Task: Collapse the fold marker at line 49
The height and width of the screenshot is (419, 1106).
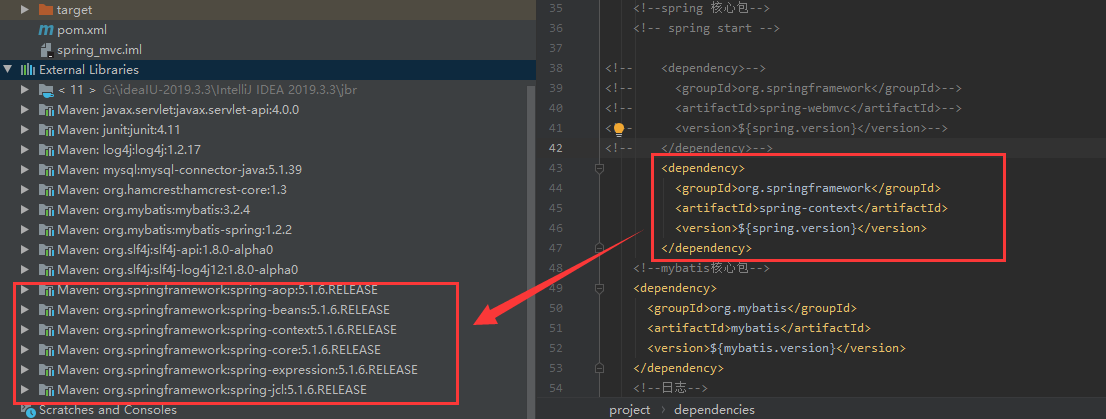Action: click(x=599, y=288)
